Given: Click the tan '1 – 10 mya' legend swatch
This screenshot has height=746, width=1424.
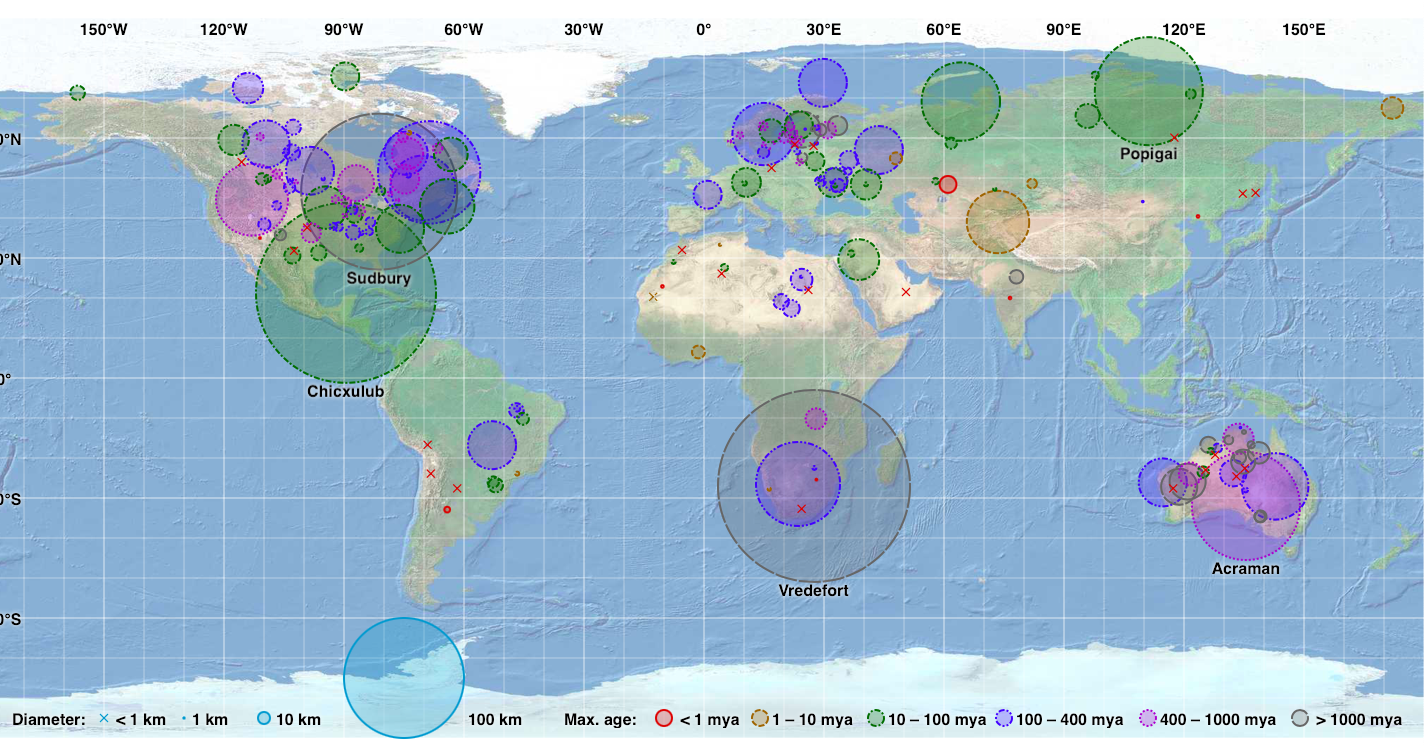Looking at the screenshot, I should [x=759, y=718].
